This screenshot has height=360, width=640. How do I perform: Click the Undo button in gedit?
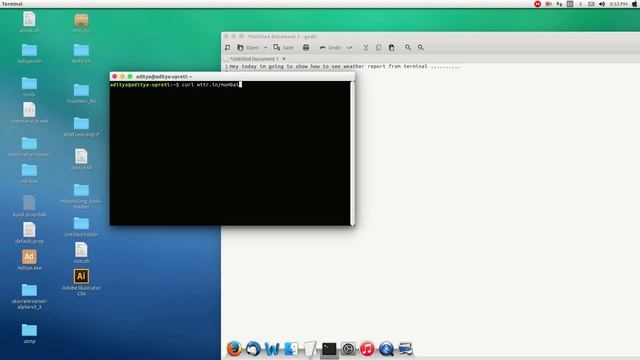point(330,48)
